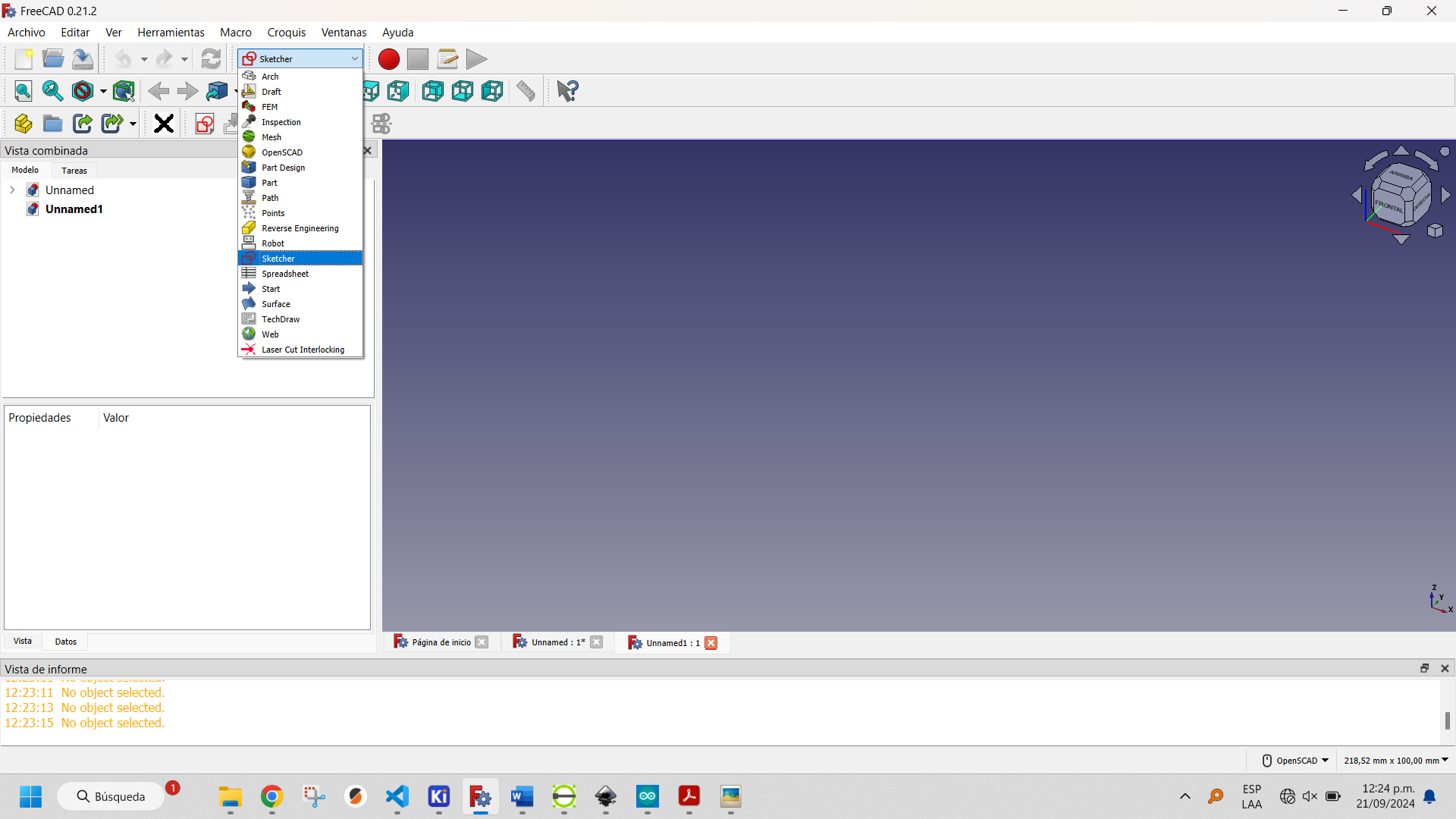Click the Página de inicio tab
Screen dimensions: 1456x819
click(440, 642)
